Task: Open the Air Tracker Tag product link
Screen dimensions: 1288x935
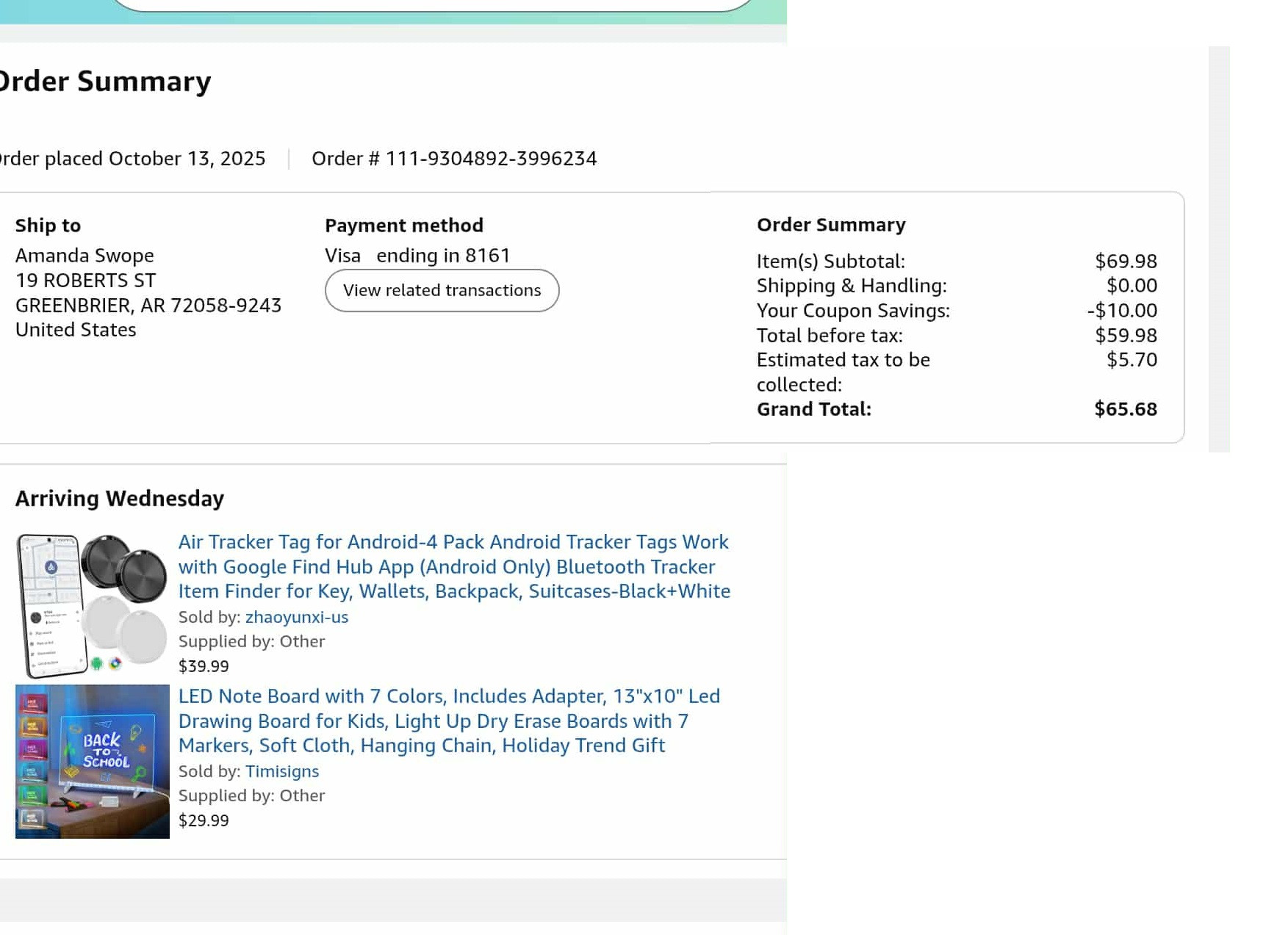Action: tap(454, 566)
